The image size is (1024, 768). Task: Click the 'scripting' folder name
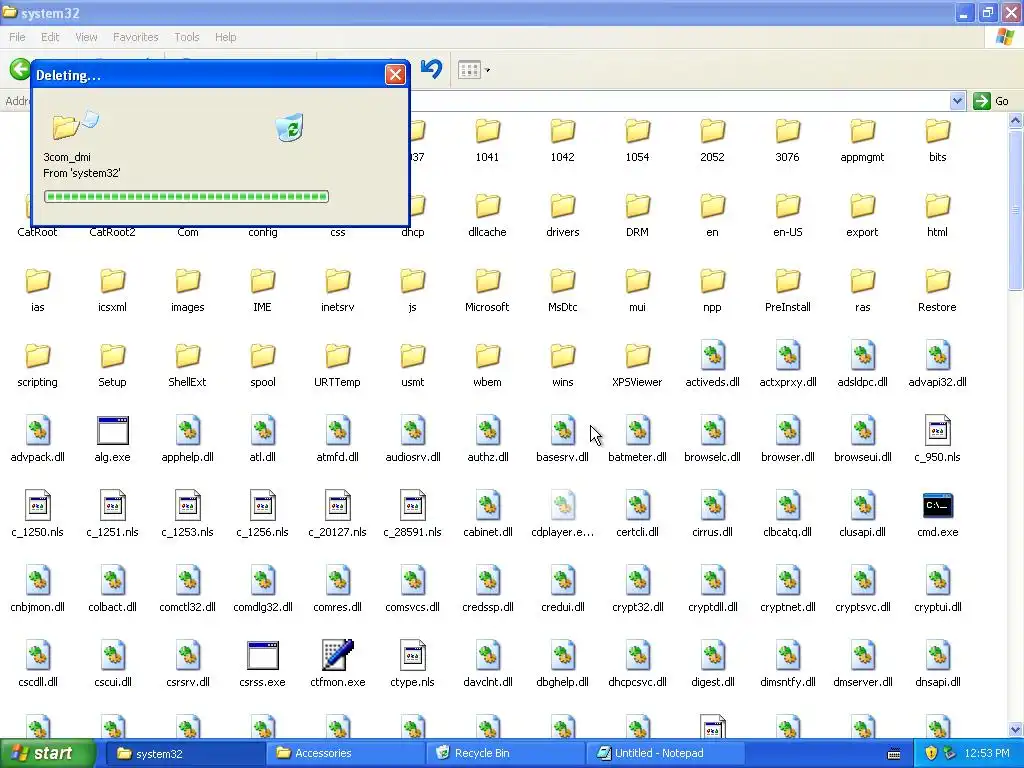click(37, 382)
